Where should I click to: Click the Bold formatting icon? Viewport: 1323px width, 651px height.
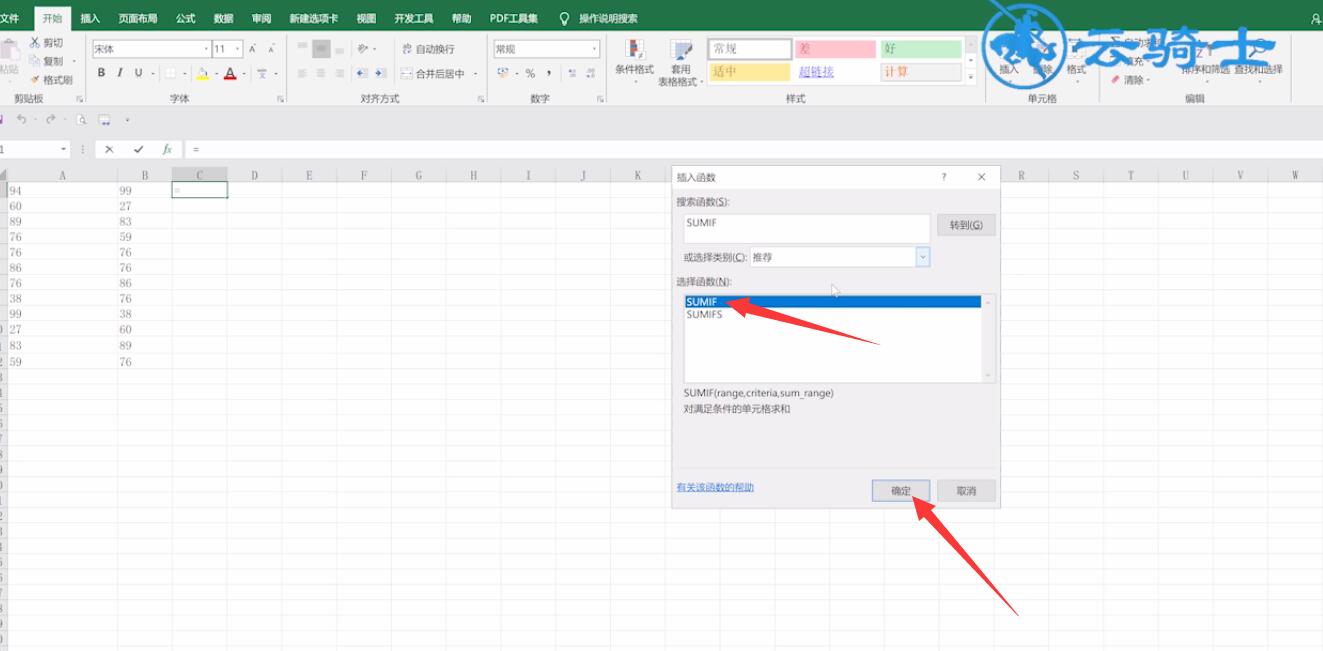(101, 73)
